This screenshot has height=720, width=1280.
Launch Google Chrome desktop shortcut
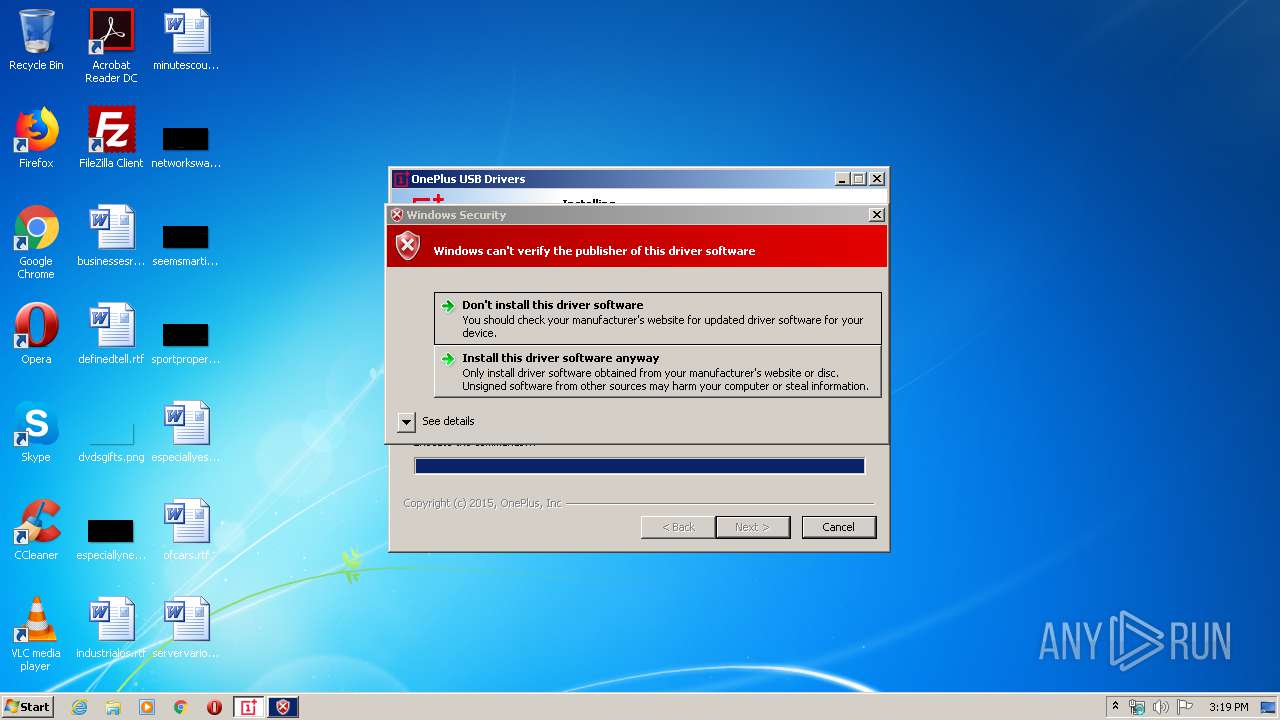pos(36,242)
